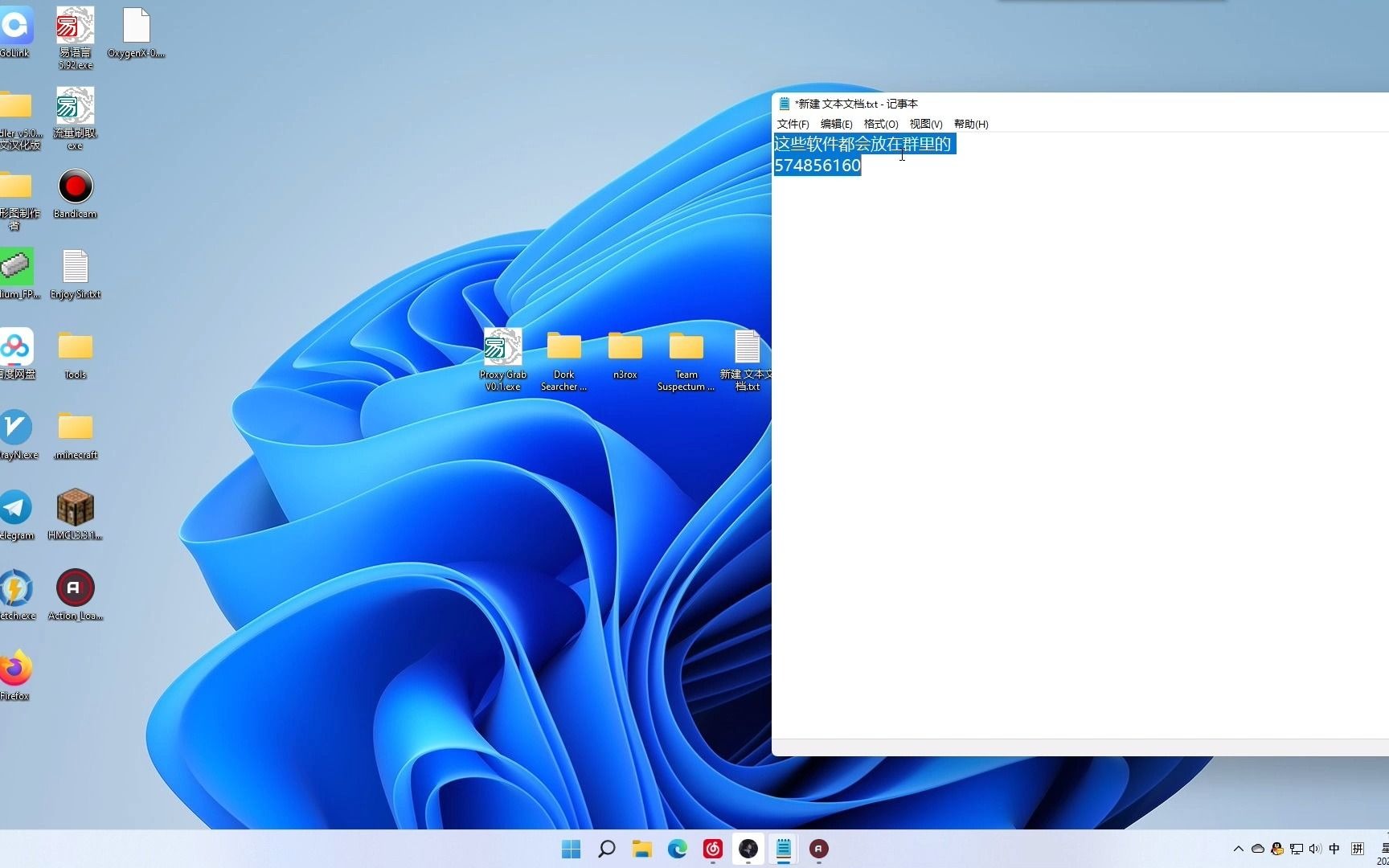This screenshot has width=1389, height=868.
Task: Click the selected text line 574856160
Action: pyautogui.click(x=817, y=166)
